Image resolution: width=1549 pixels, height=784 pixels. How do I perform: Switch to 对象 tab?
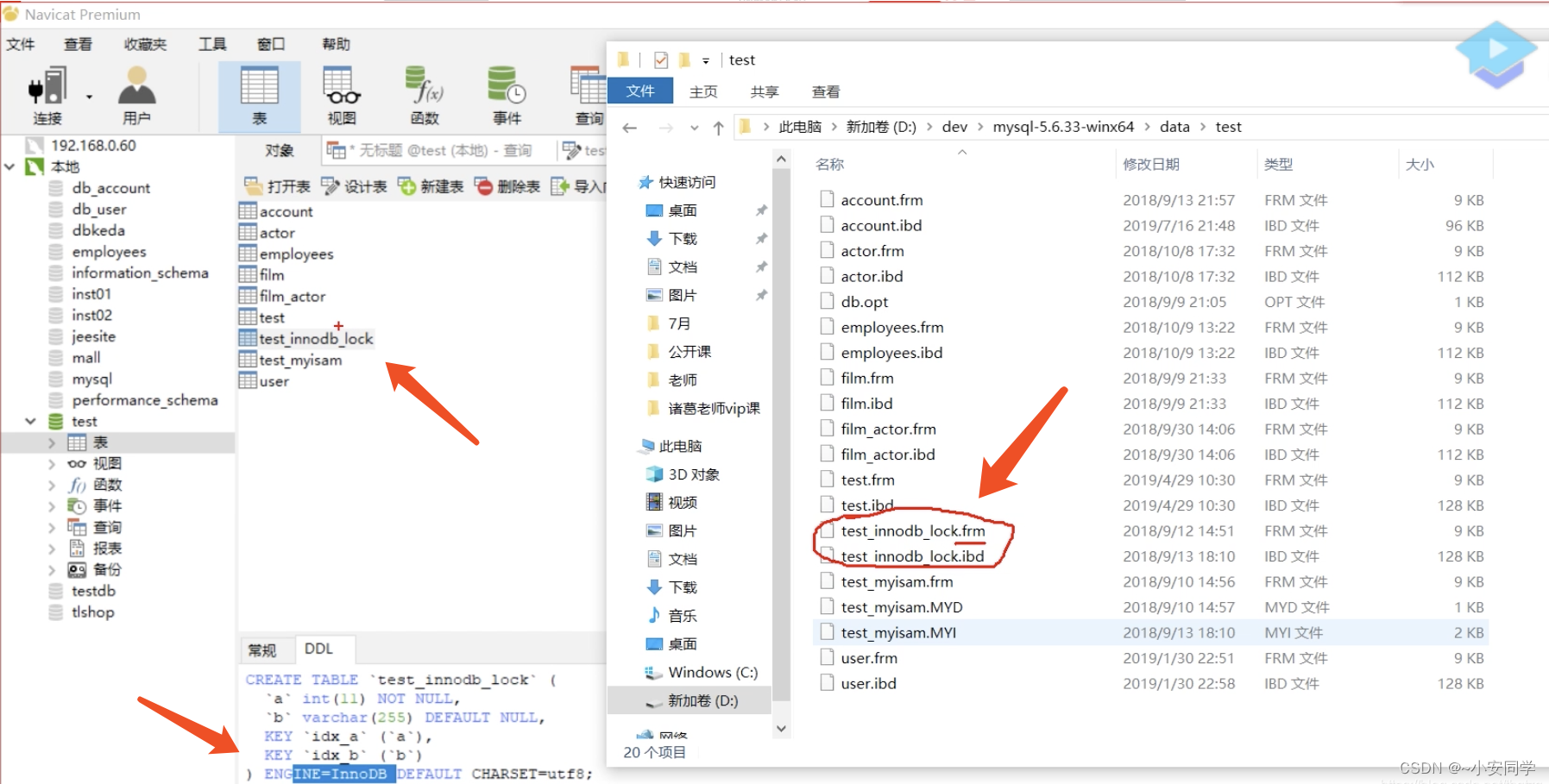[x=280, y=151]
